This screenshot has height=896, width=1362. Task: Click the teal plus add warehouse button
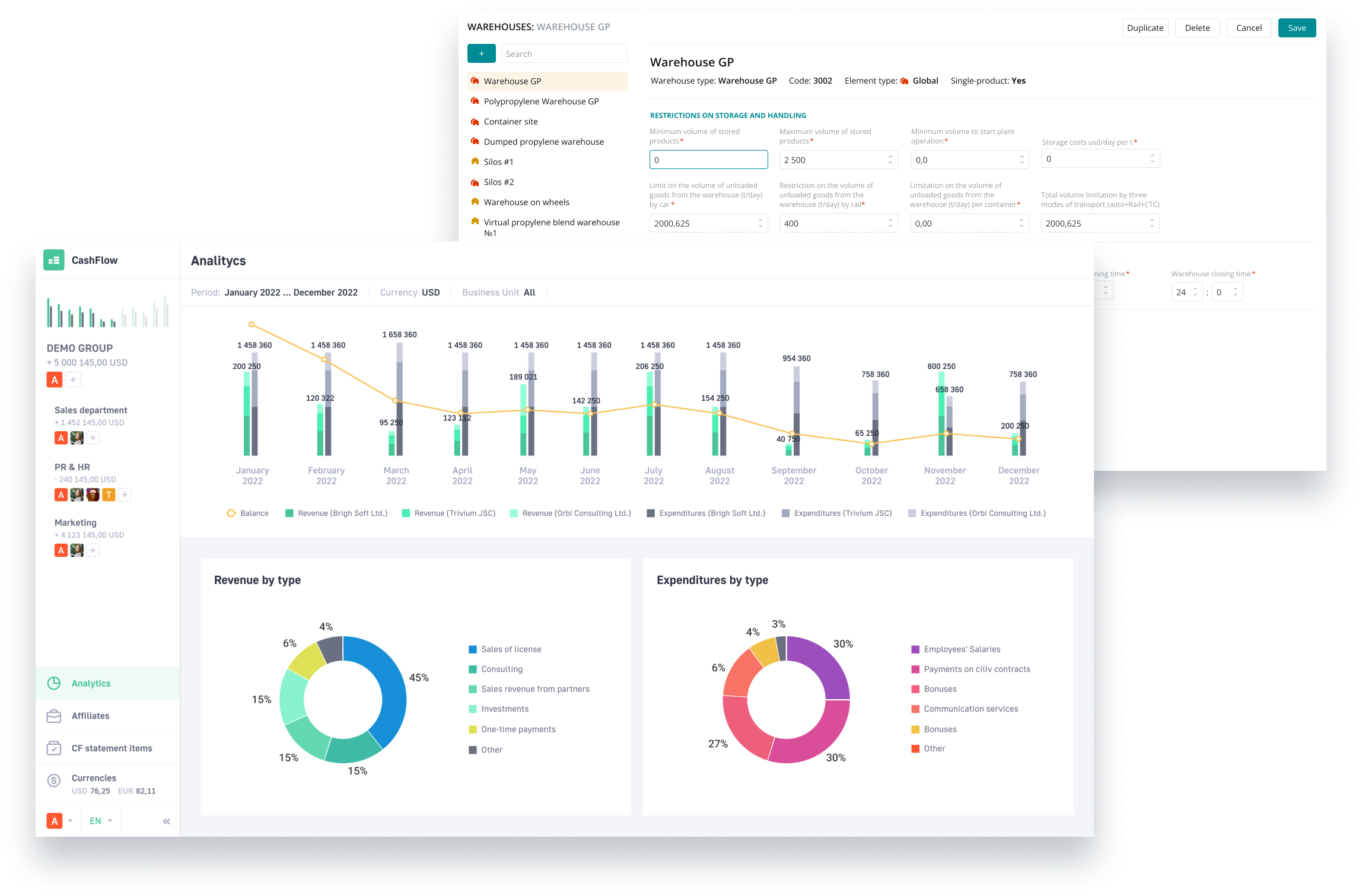[x=481, y=53]
